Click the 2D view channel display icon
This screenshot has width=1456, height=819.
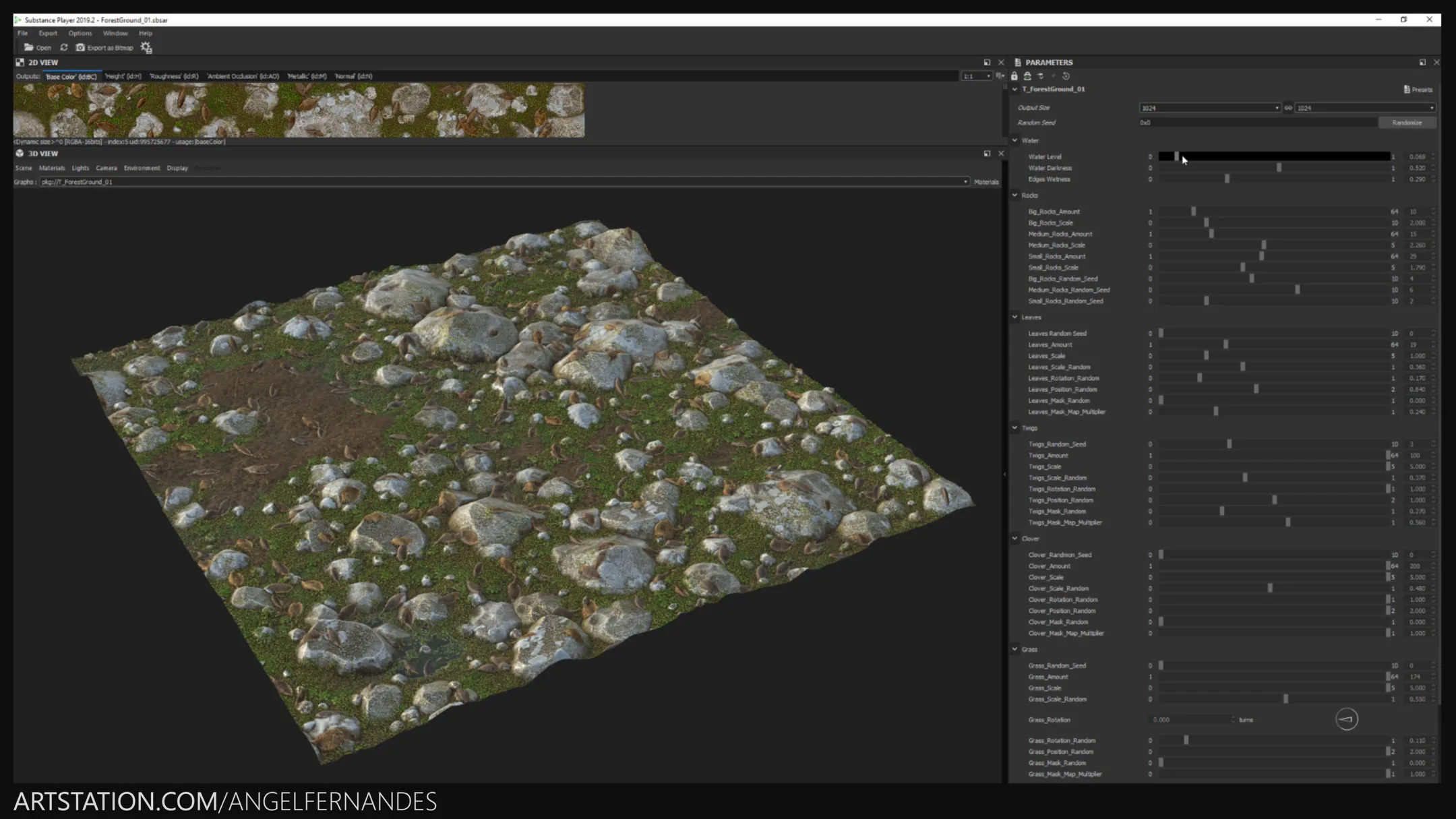click(x=1000, y=76)
